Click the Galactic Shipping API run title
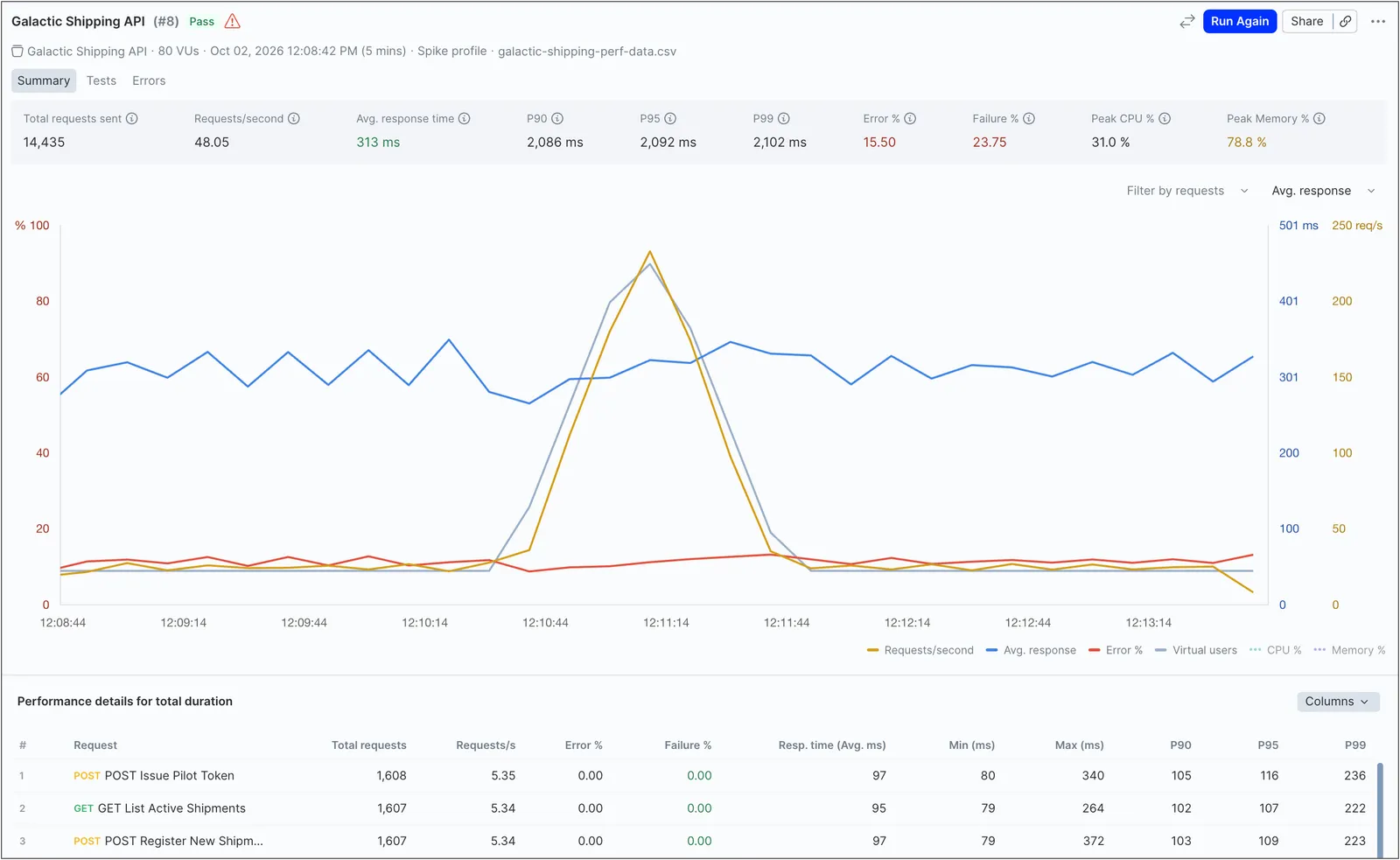1400x860 pixels. click(x=78, y=21)
